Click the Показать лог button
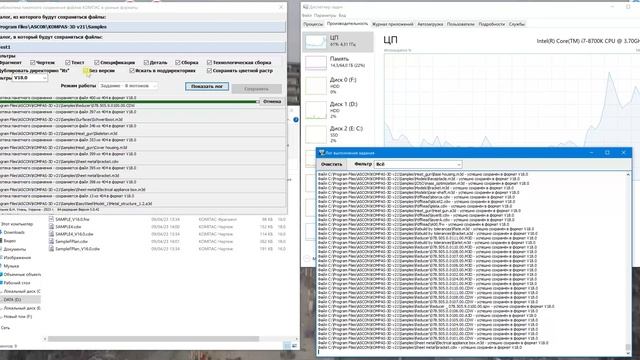This screenshot has width=640, height=360. click(207, 87)
